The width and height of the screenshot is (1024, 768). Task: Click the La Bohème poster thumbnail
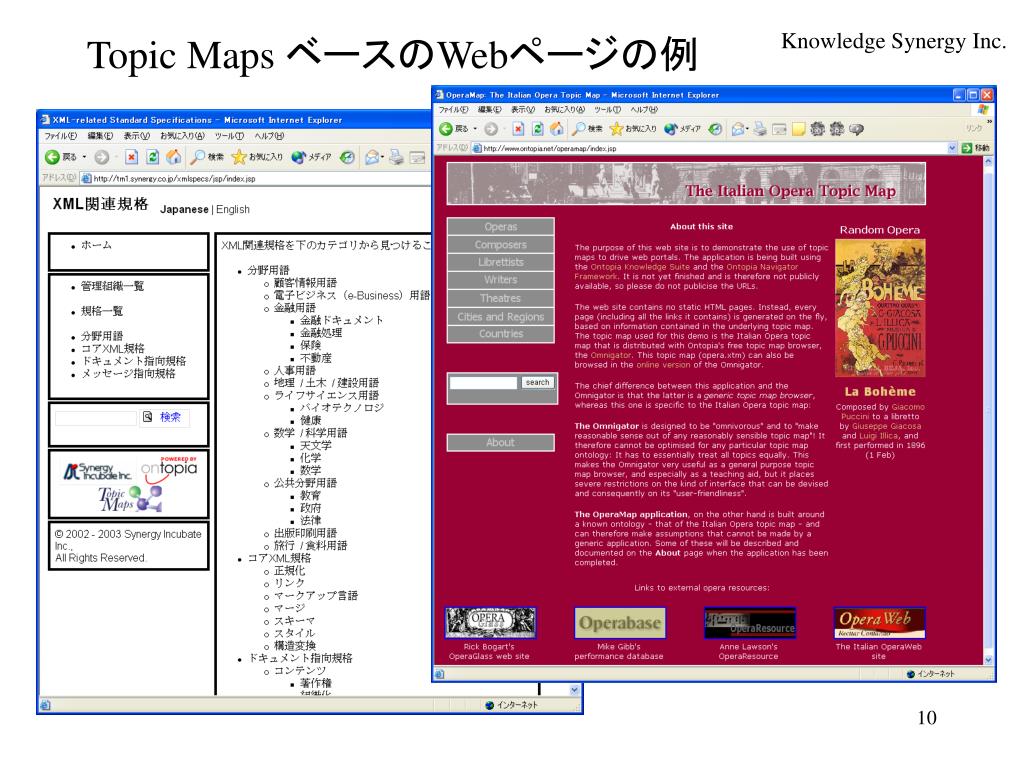point(880,308)
